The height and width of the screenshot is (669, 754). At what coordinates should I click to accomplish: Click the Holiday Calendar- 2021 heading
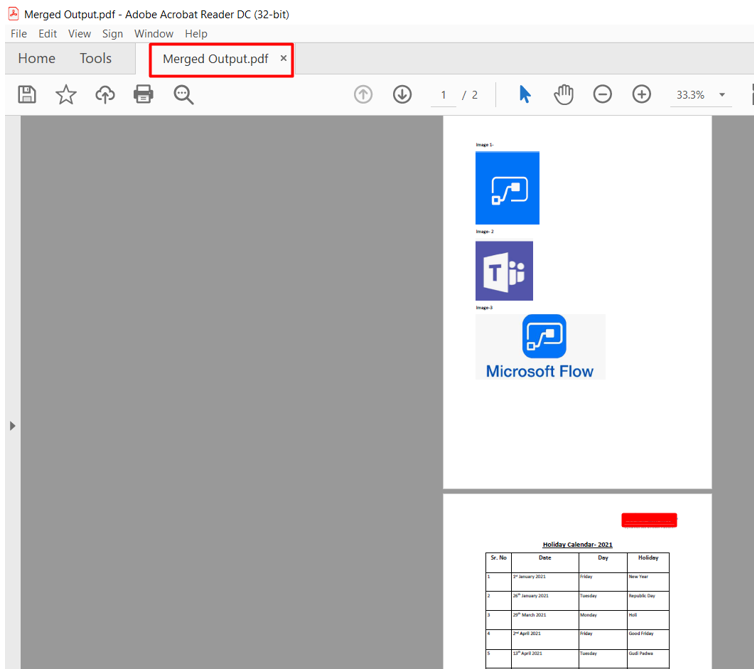[x=578, y=544]
